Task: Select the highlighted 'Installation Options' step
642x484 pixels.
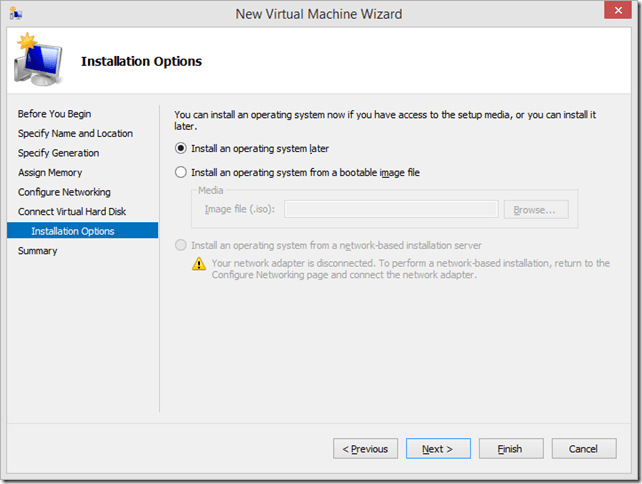Action: pos(72,231)
